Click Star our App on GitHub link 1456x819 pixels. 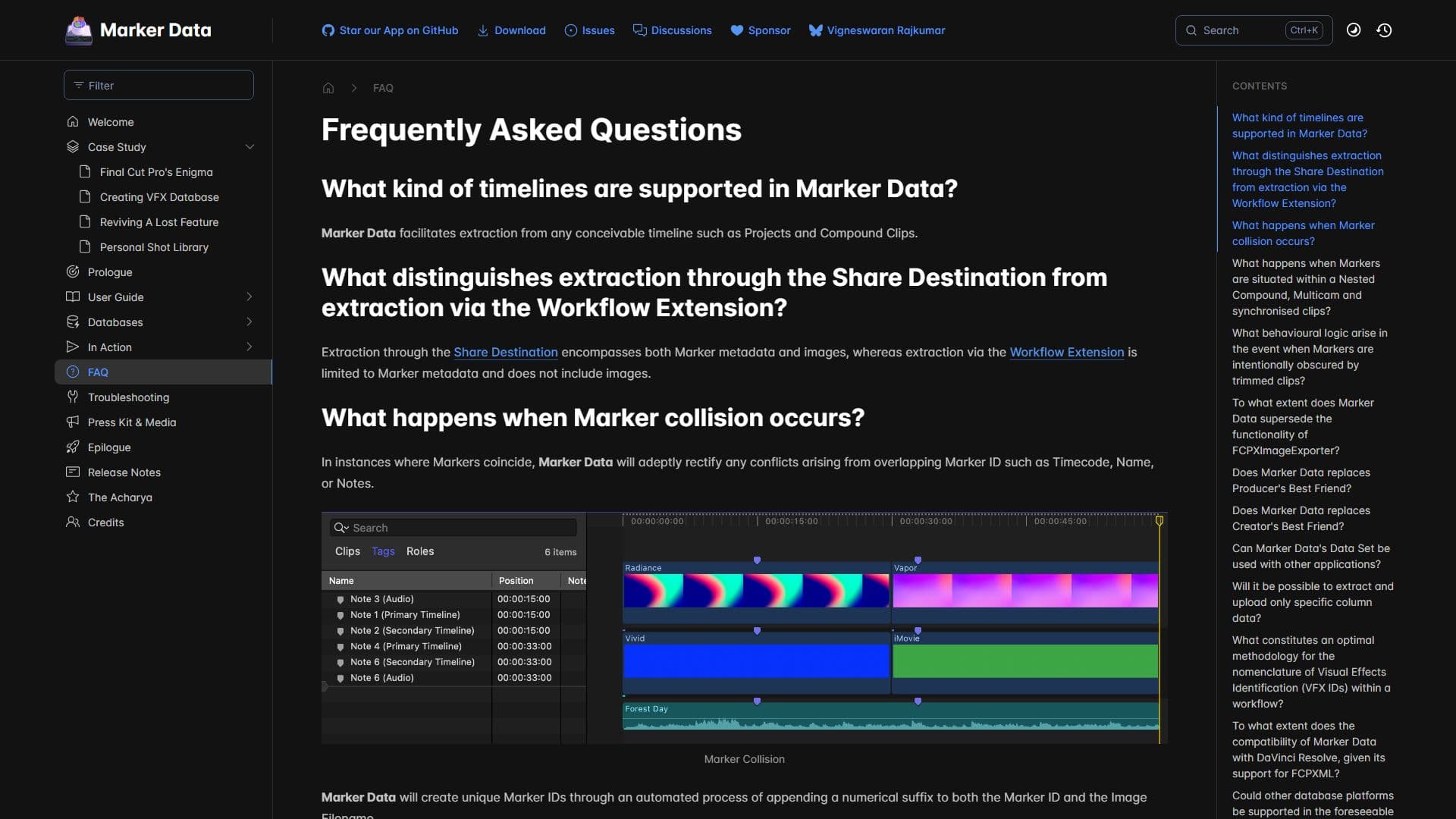[390, 30]
